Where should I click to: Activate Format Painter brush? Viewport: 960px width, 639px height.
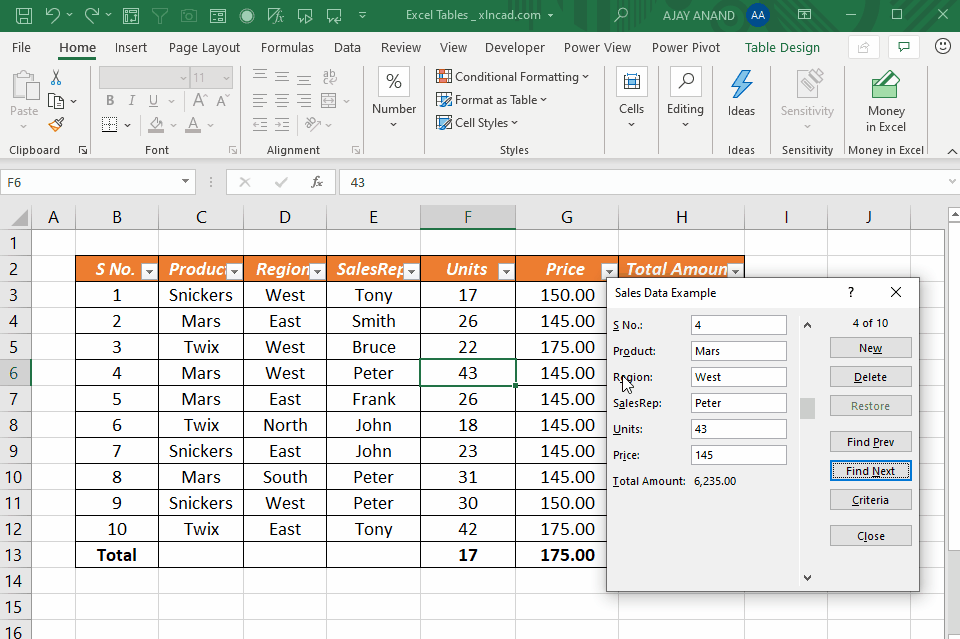pyautogui.click(x=56, y=125)
